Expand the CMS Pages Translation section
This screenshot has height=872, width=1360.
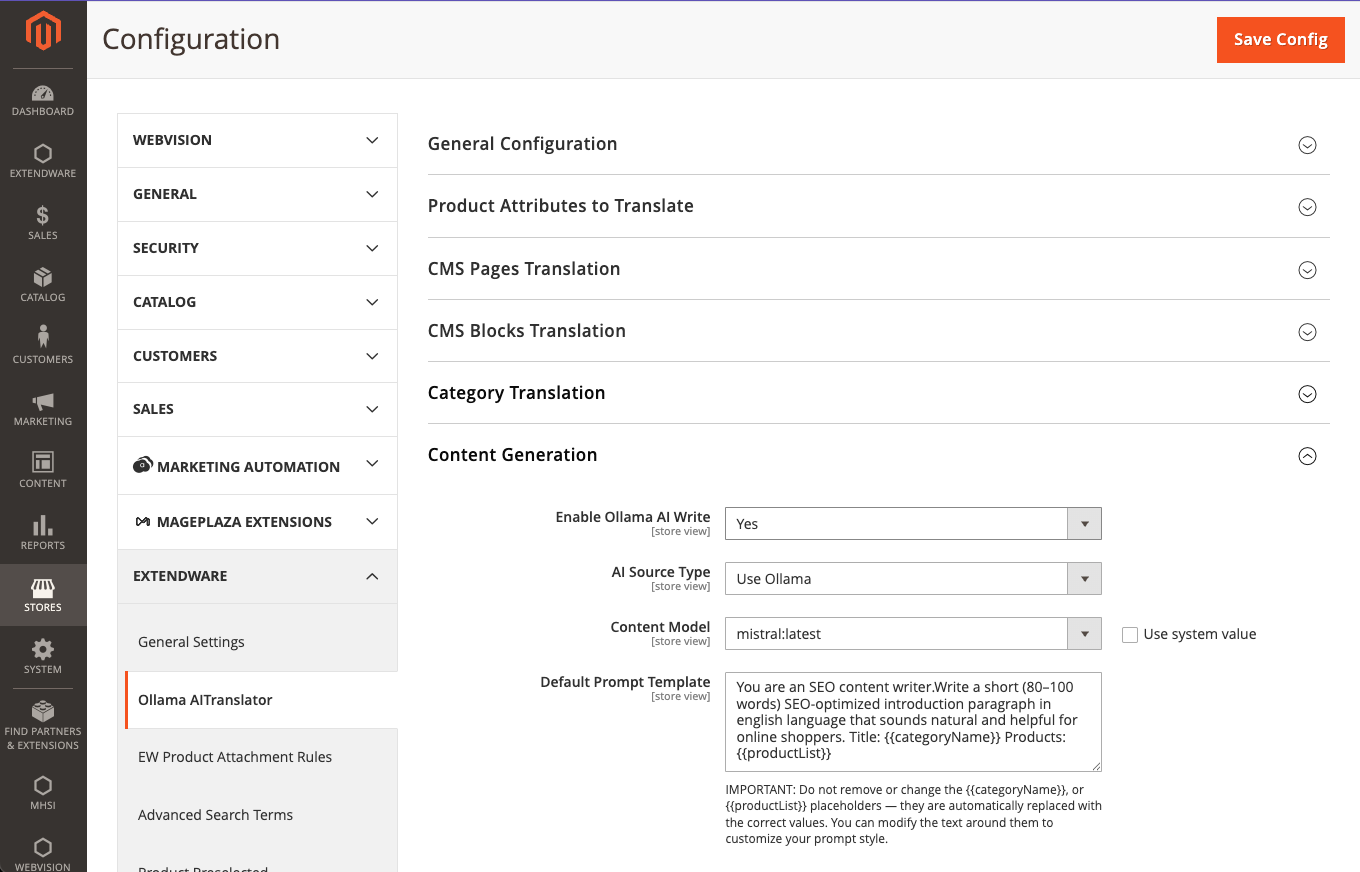tap(1306, 270)
